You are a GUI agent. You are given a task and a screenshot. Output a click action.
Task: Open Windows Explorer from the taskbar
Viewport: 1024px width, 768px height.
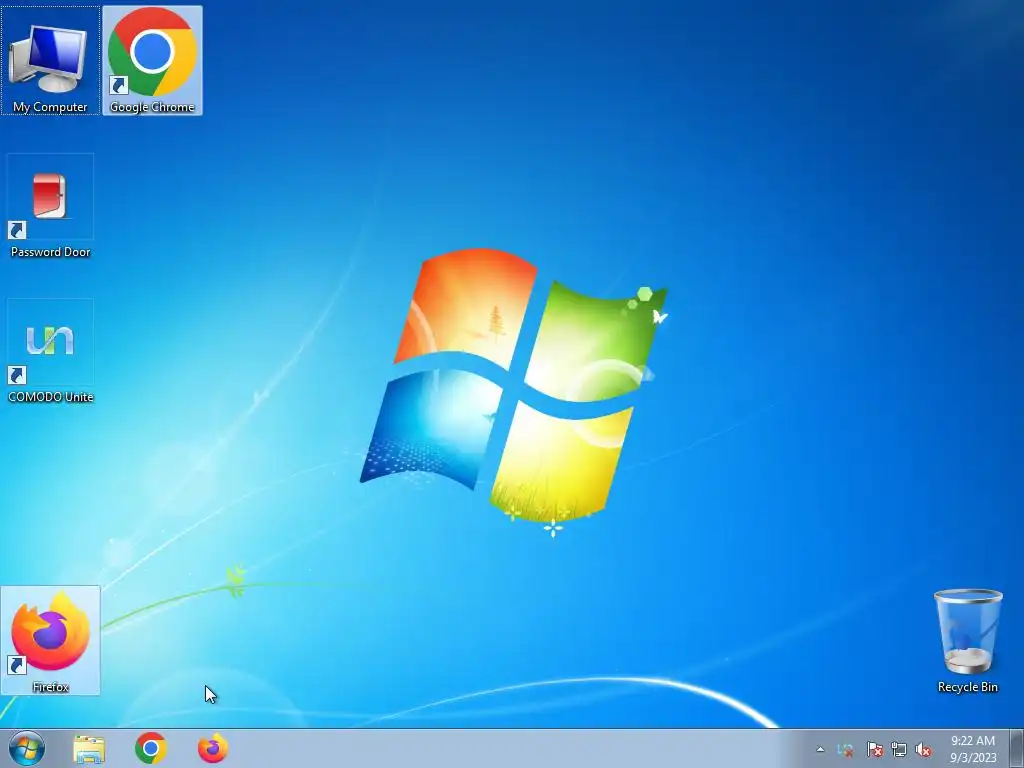tap(89, 748)
